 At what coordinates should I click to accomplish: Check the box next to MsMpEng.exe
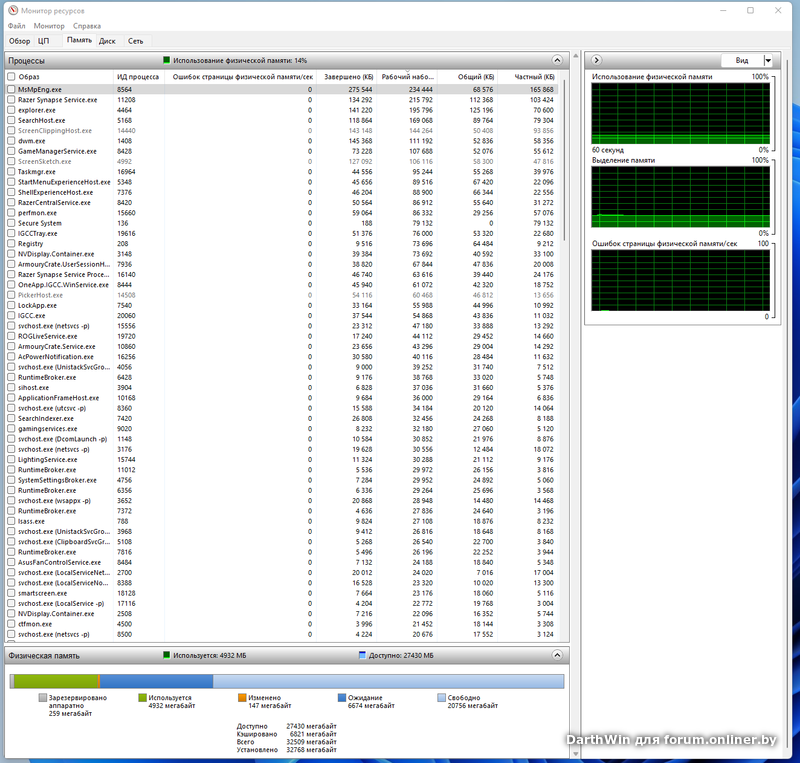point(11,90)
